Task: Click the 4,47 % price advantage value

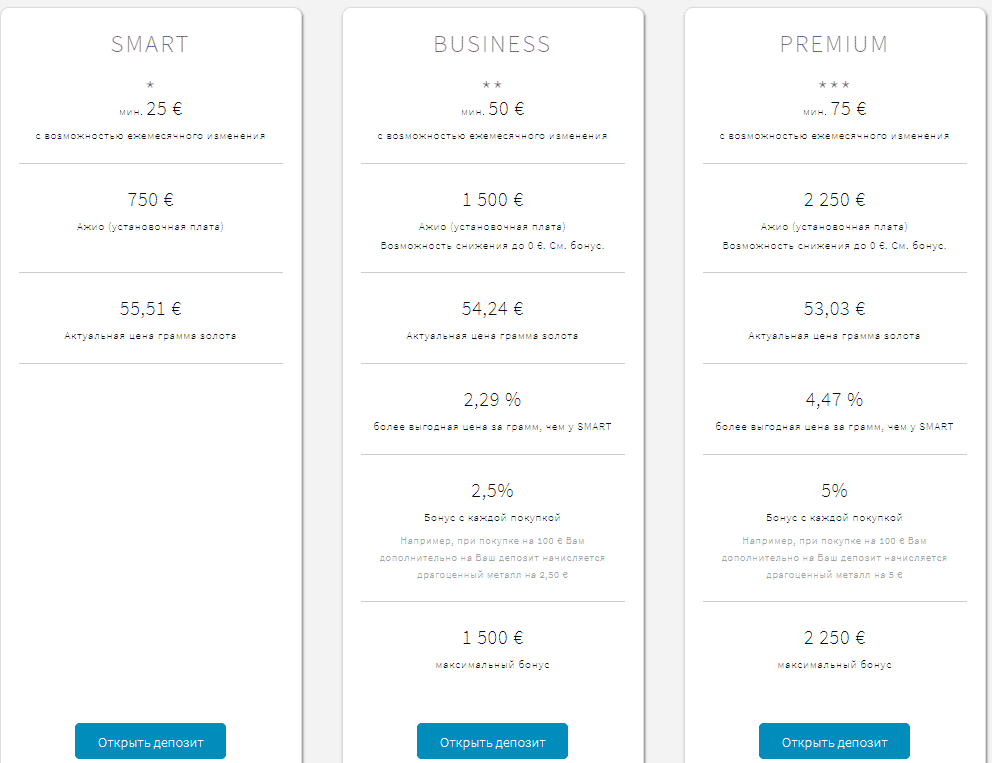Action: tap(834, 400)
